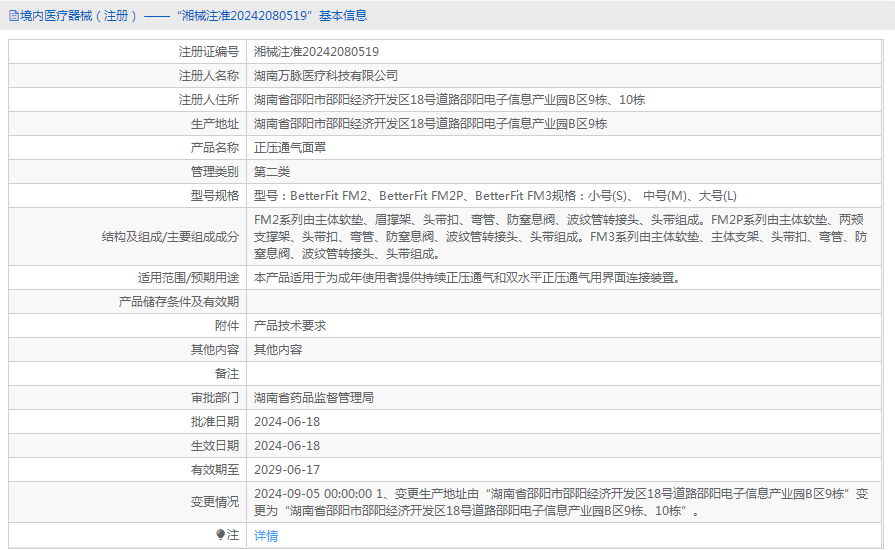Click registrant name 湖南万脉医疗科技有限公司
Viewport: 895px width, 550px height.
pyautogui.click(x=326, y=76)
